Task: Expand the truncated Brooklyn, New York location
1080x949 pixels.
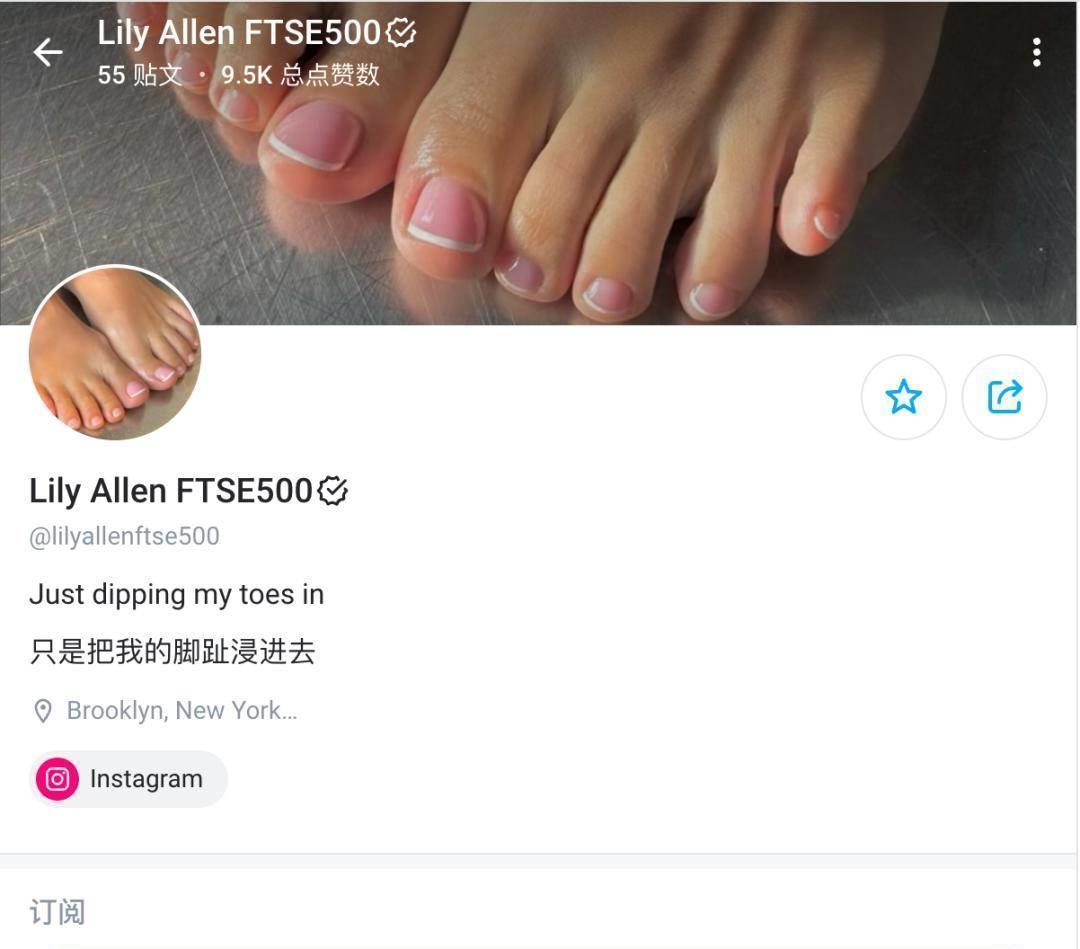Action: tap(182, 710)
